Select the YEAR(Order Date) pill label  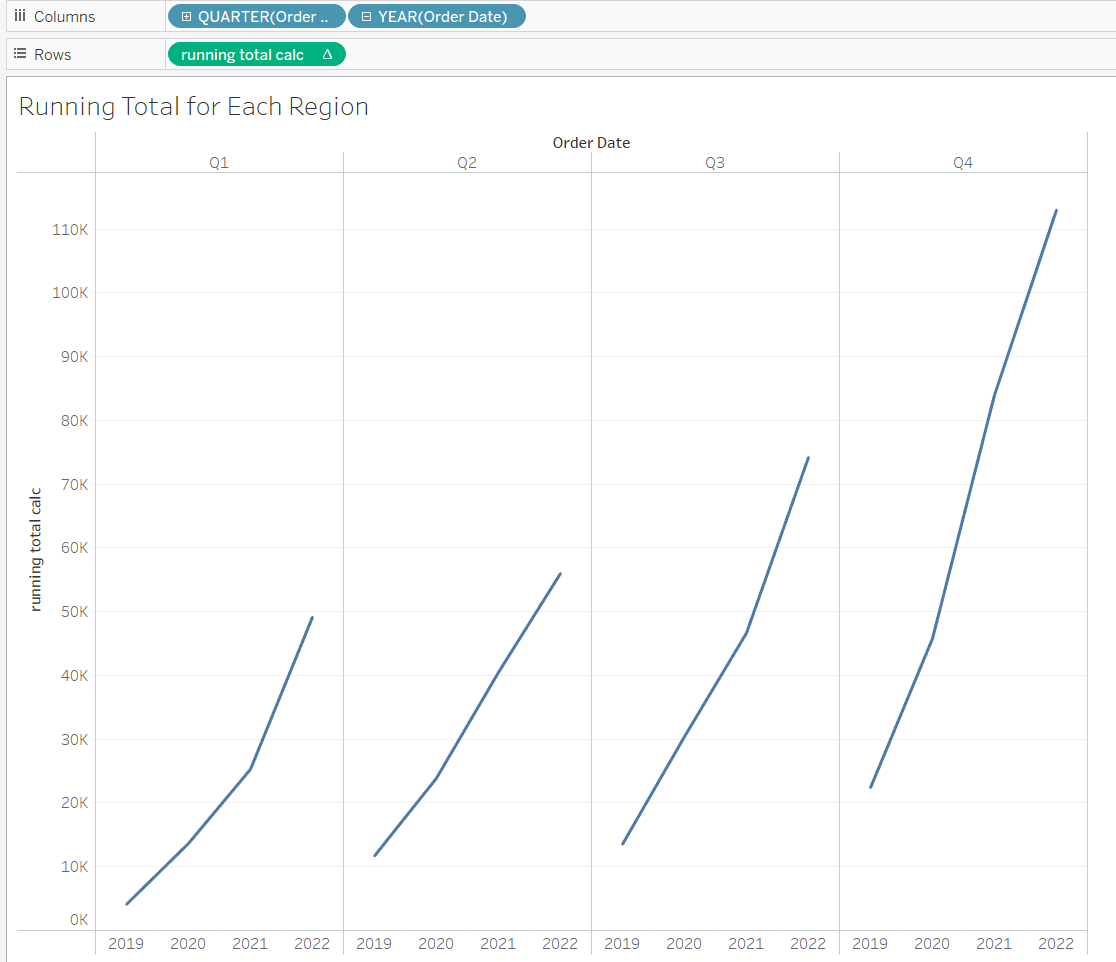coord(443,16)
